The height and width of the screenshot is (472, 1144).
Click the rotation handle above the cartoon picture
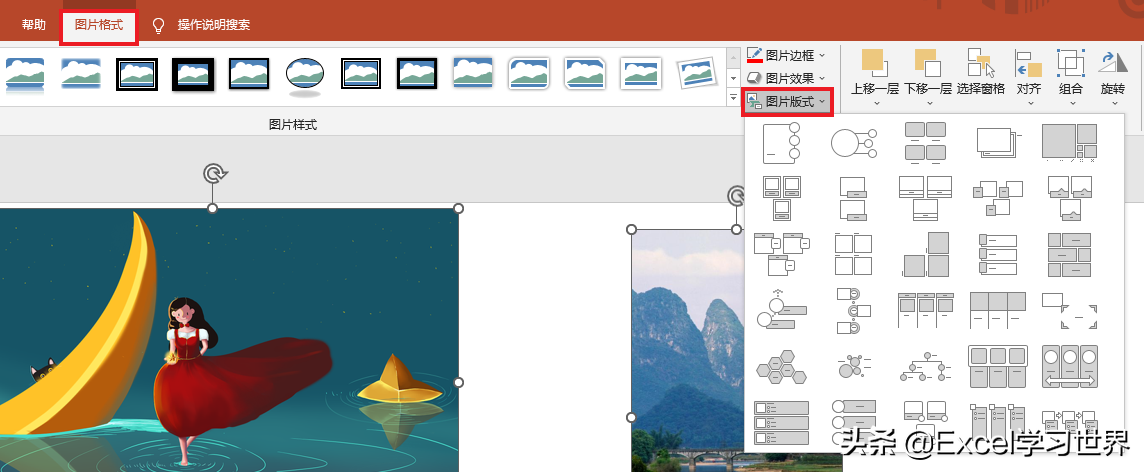[x=213, y=174]
